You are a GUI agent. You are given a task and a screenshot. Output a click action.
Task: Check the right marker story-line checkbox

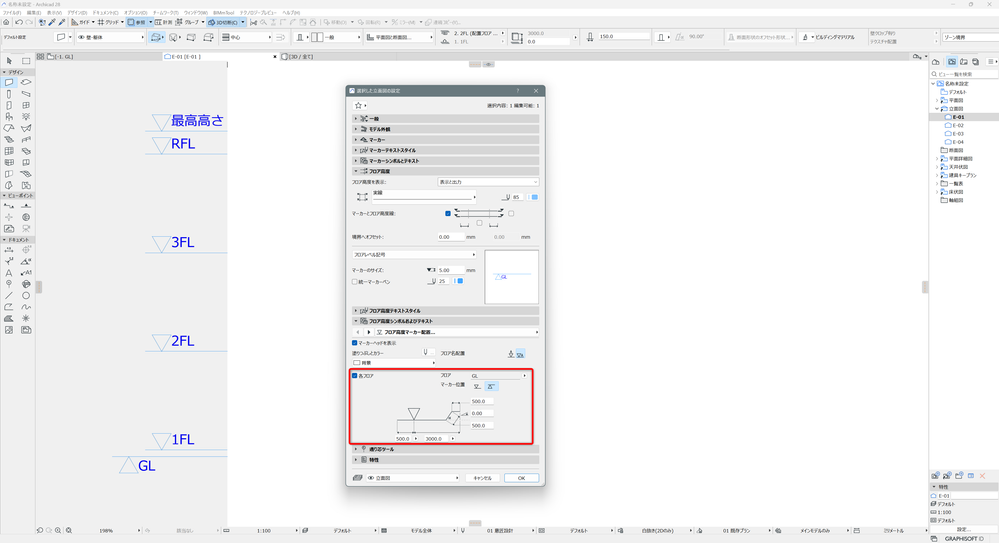click(511, 214)
